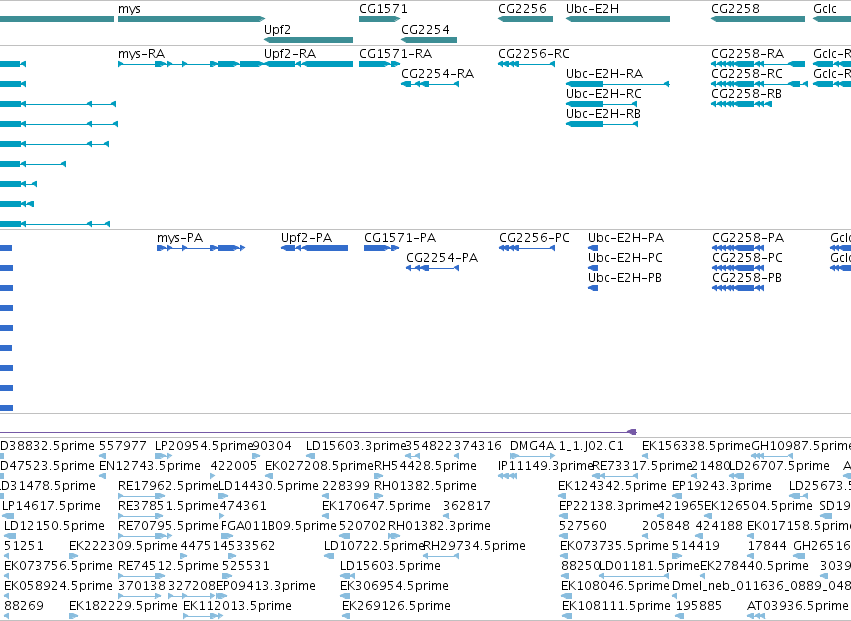Select the Ubc-E2H-RB transcript label

(x=603, y=114)
